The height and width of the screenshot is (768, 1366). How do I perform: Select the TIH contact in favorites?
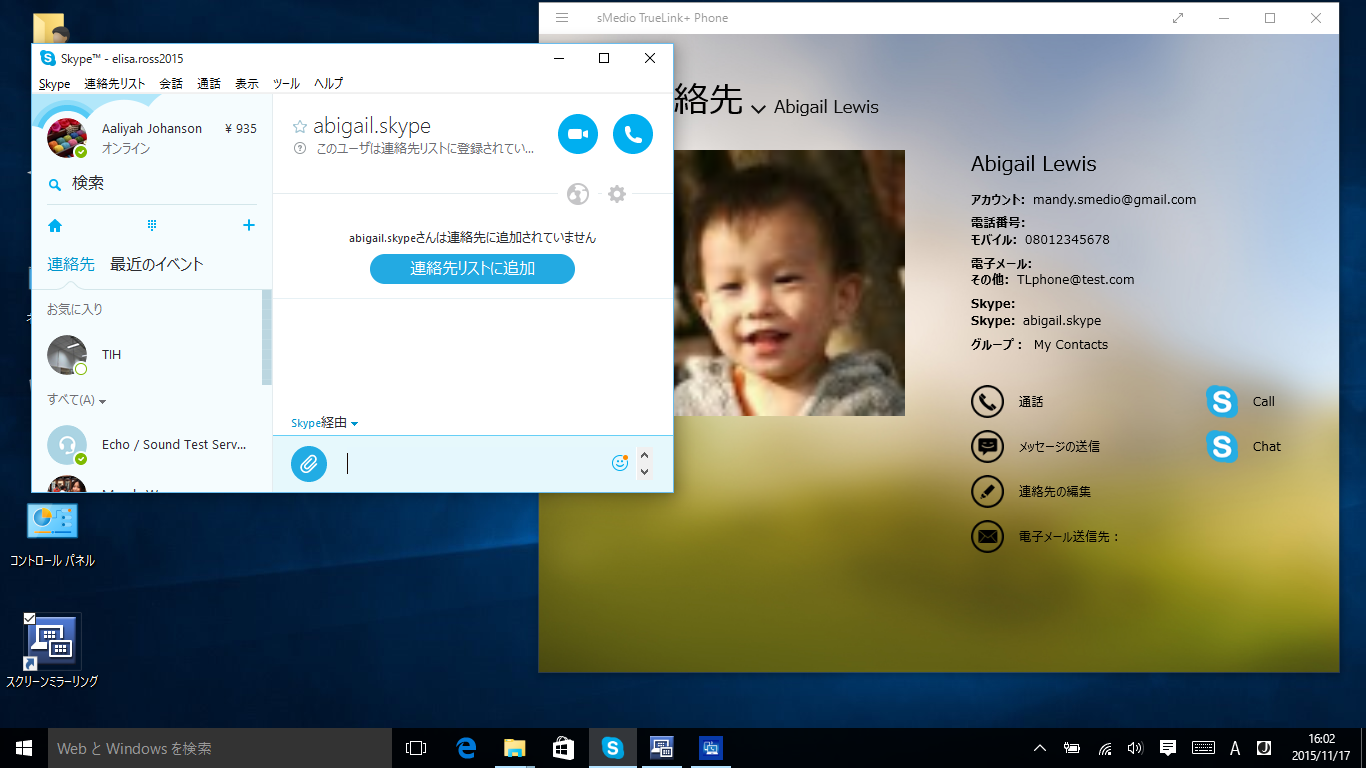click(x=110, y=355)
